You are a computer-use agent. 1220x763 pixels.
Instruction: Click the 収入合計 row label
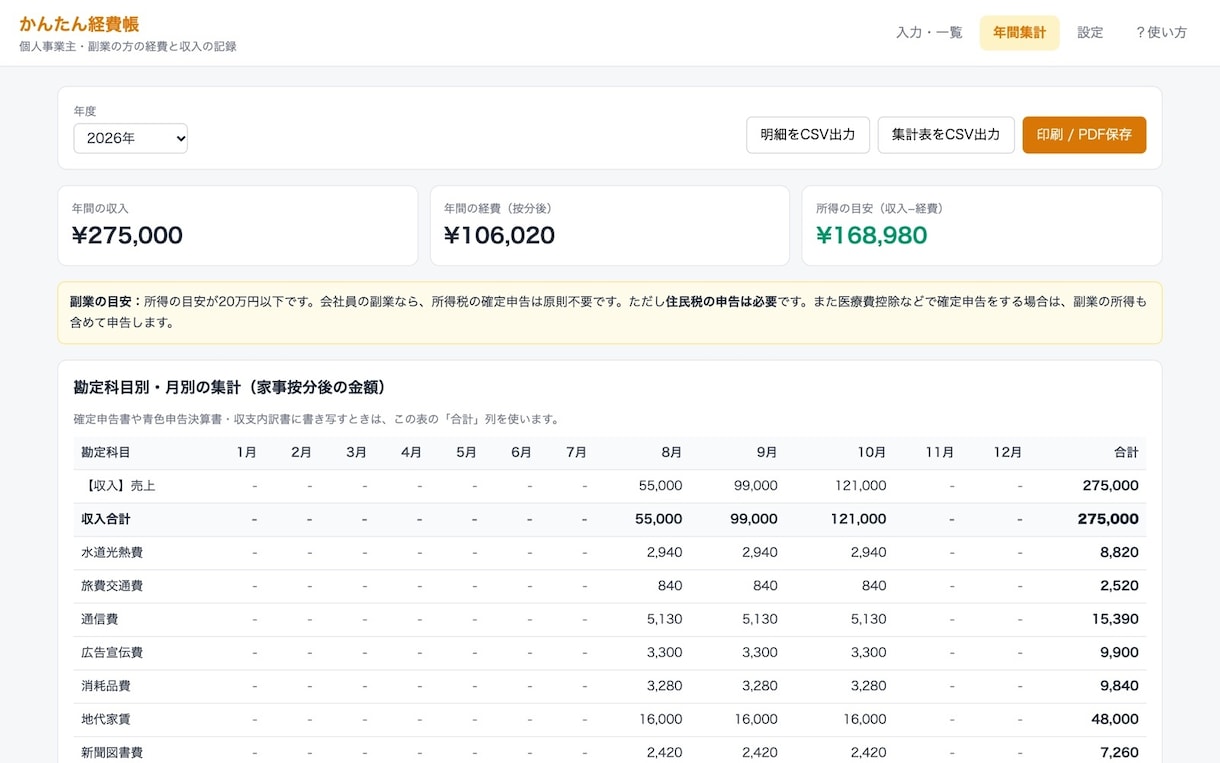tap(106, 519)
